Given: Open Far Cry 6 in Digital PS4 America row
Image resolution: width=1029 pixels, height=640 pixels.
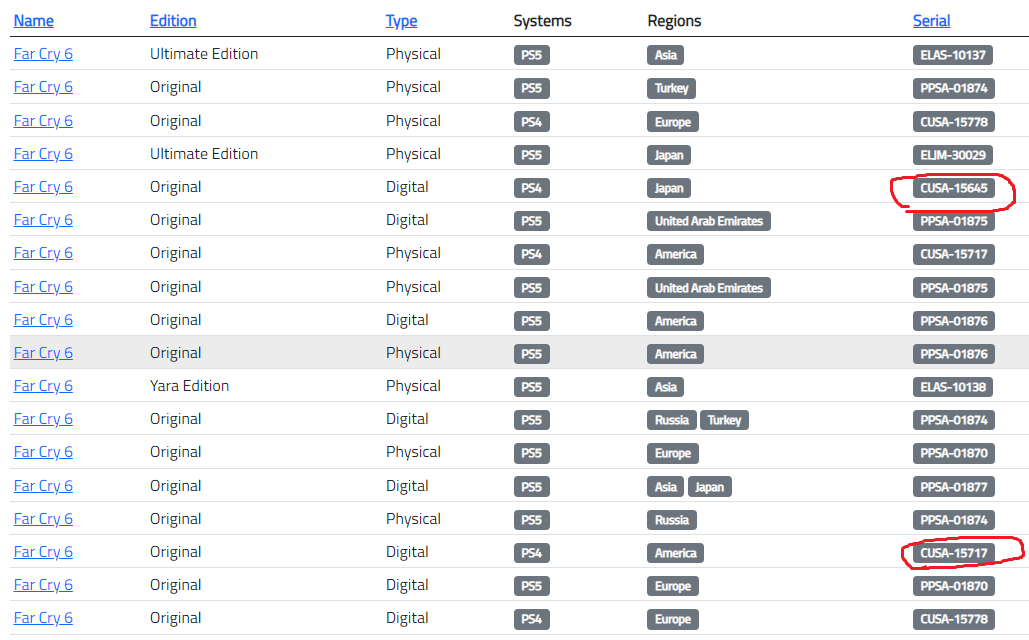Looking at the screenshot, I should point(43,552).
